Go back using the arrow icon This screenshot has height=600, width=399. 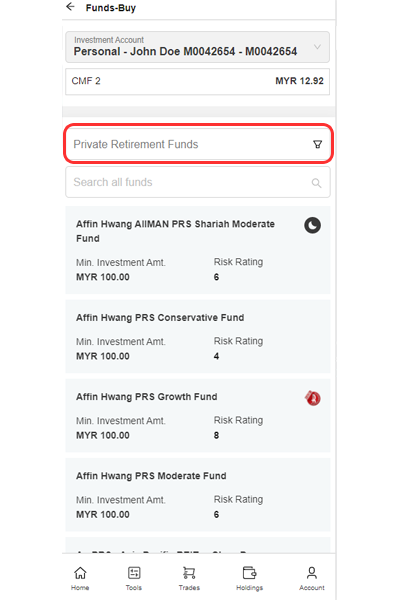click(70, 7)
